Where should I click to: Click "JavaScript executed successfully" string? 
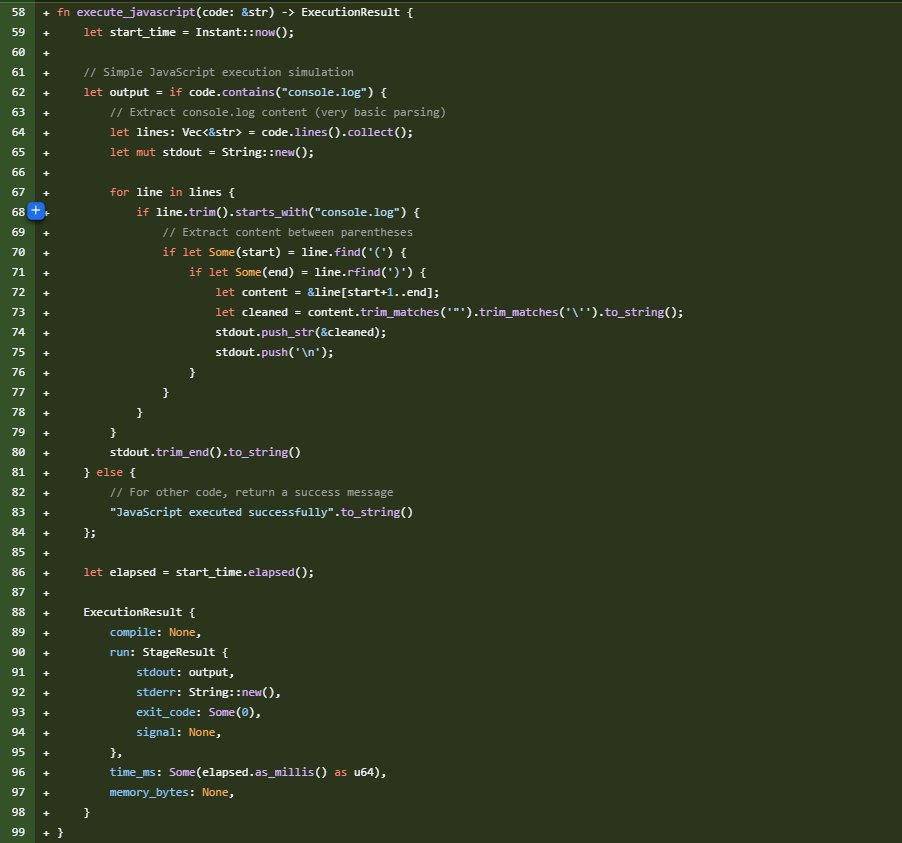pos(222,512)
